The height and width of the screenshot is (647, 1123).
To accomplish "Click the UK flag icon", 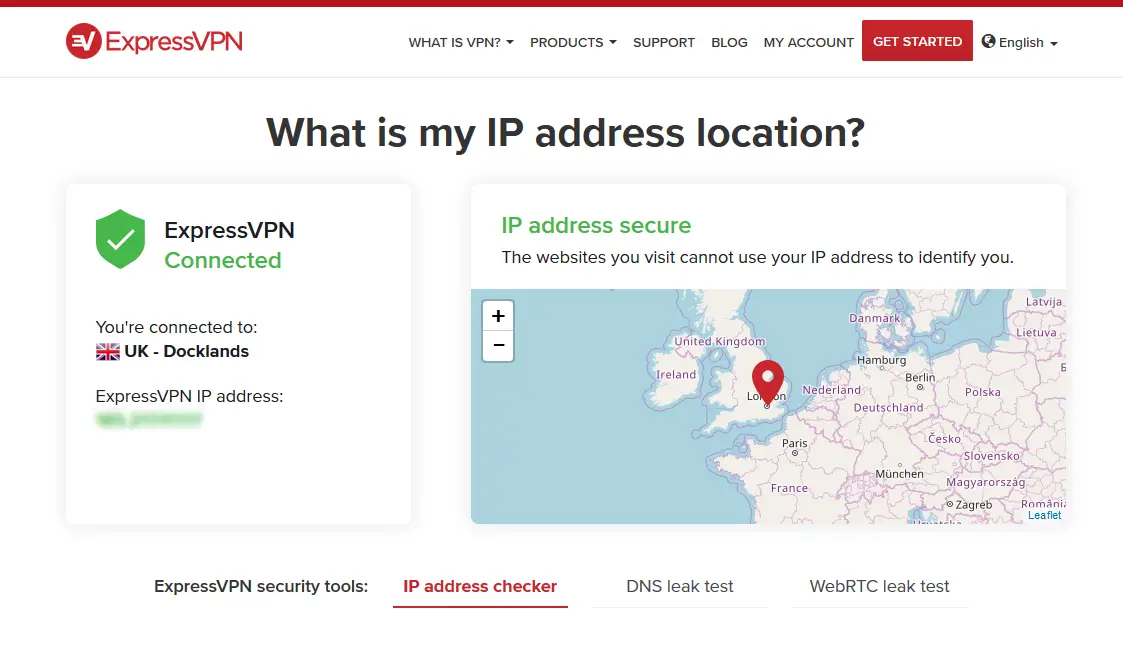I will coord(107,352).
